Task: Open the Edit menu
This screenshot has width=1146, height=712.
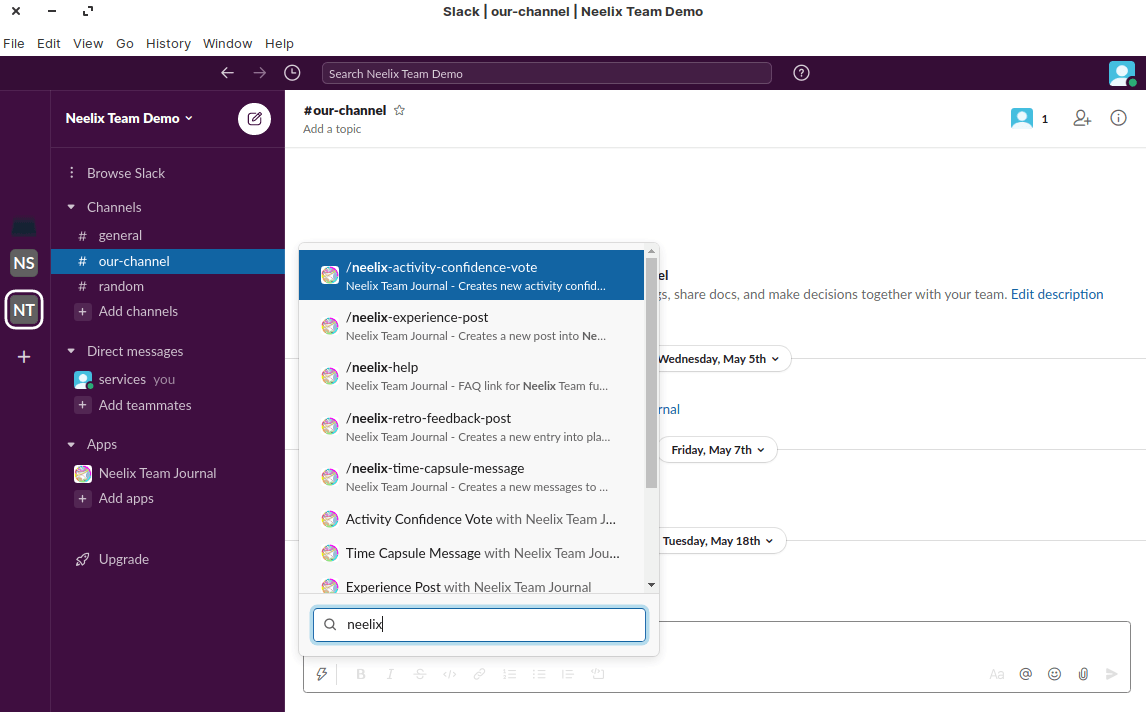Action: pyautogui.click(x=49, y=44)
